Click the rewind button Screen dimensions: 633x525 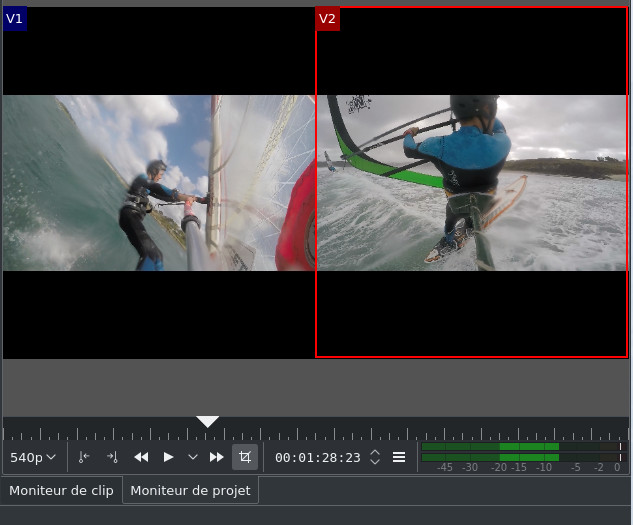141,457
